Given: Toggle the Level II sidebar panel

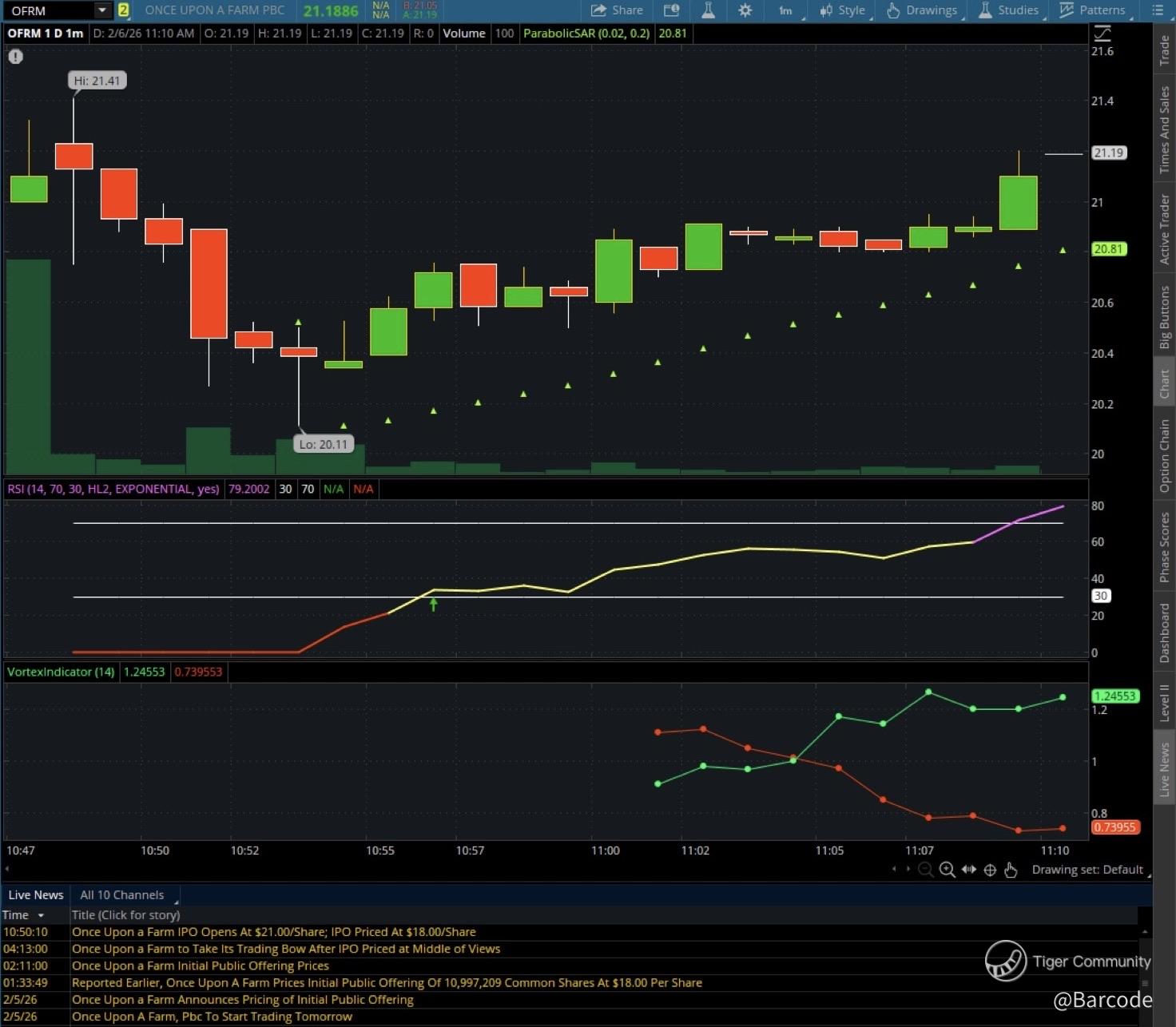Looking at the screenshot, I should [1164, 703].
